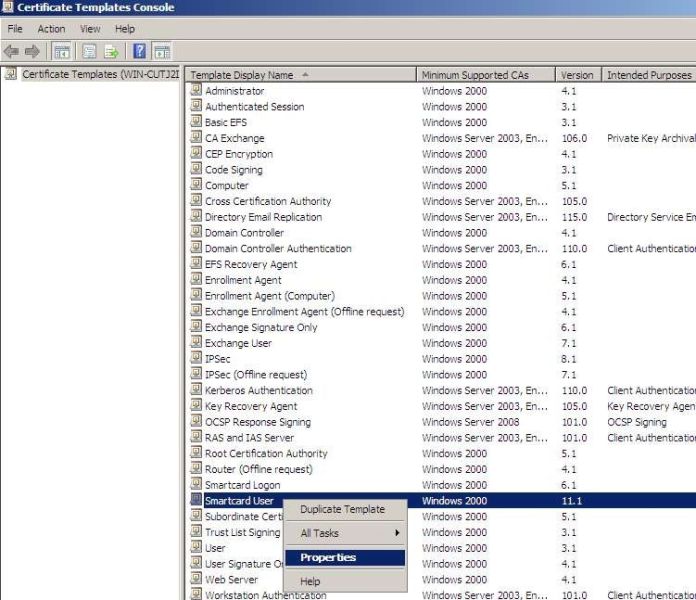Click the Basic EFS template icon
Screen dimensions: 696x600
[196, 122]
